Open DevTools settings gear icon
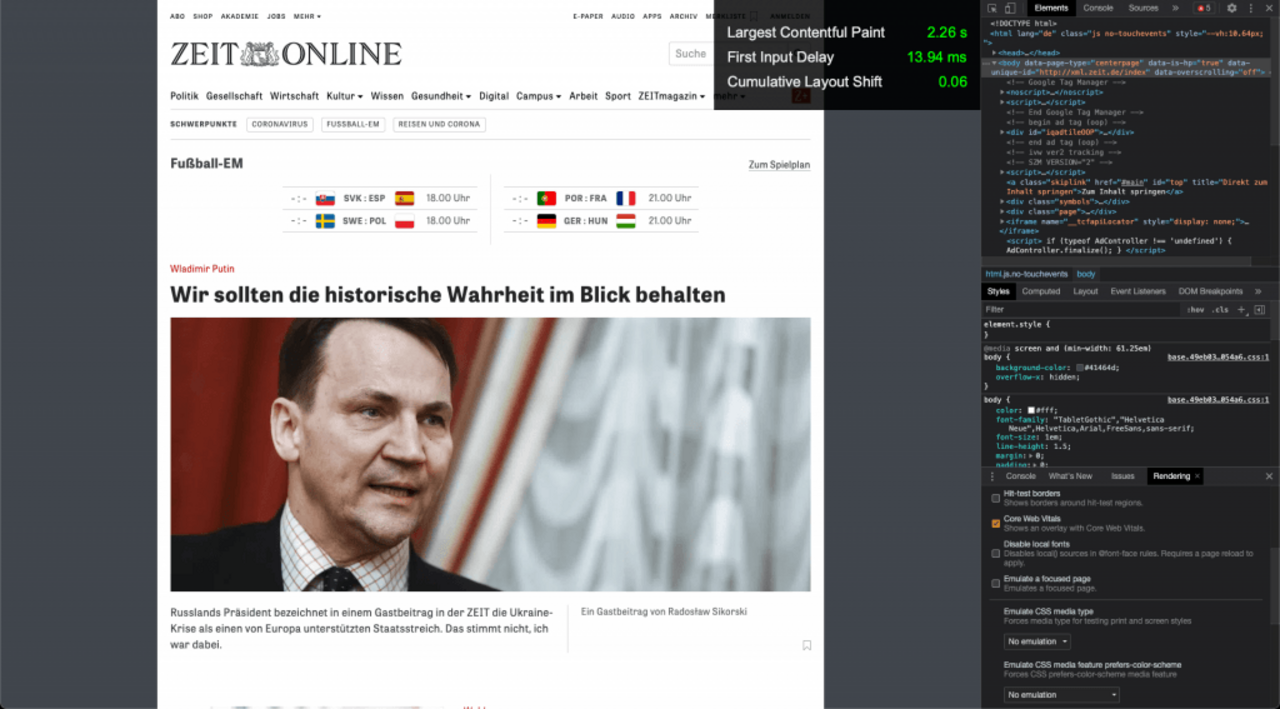This screenshot has width=1280, height=709. tap(1231, 8)
